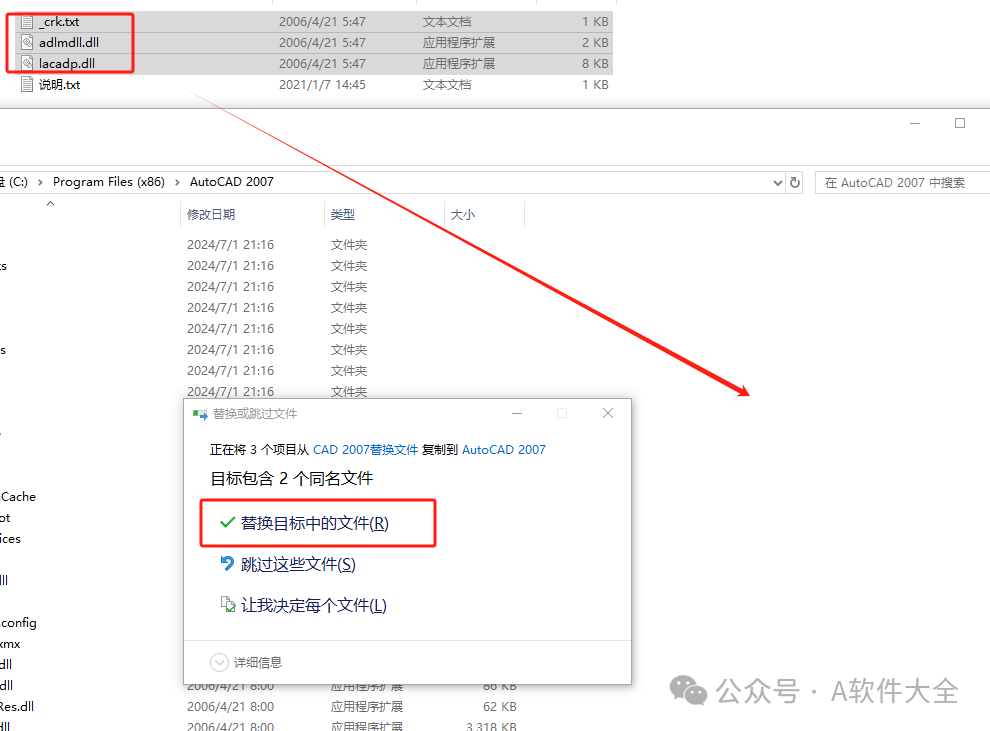Screen dimensions: 990x731
Task: Choose 跳过这些文件(S) option
Action: [x=298, y=564]
